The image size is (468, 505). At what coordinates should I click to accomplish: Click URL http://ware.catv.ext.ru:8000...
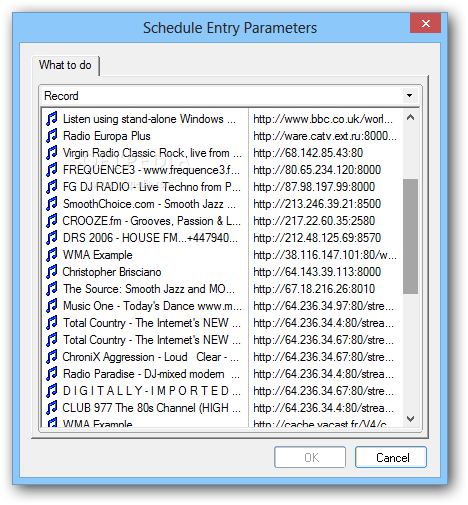point(325,136)
